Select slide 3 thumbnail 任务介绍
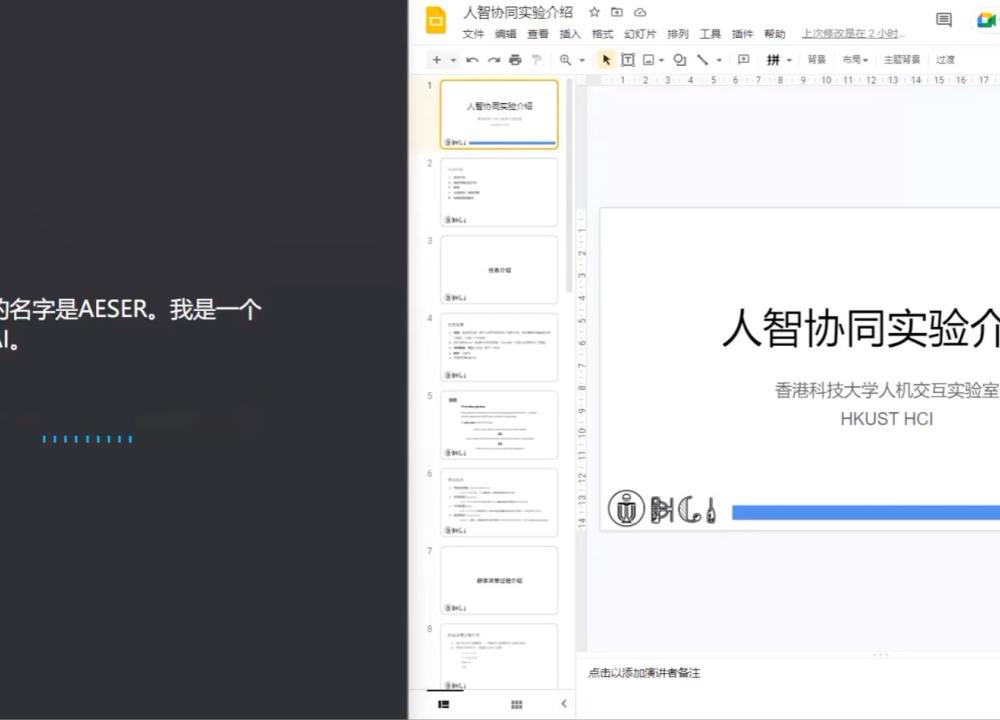Screen dimensions: 1000x720 (x=499, y=270)
